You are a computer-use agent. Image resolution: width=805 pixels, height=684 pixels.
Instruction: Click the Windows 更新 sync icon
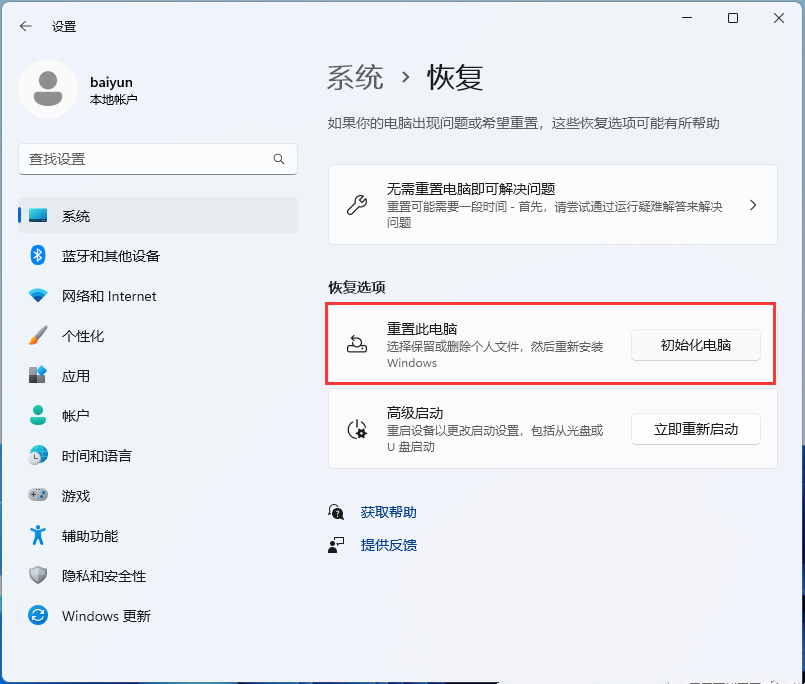(38, 615)
